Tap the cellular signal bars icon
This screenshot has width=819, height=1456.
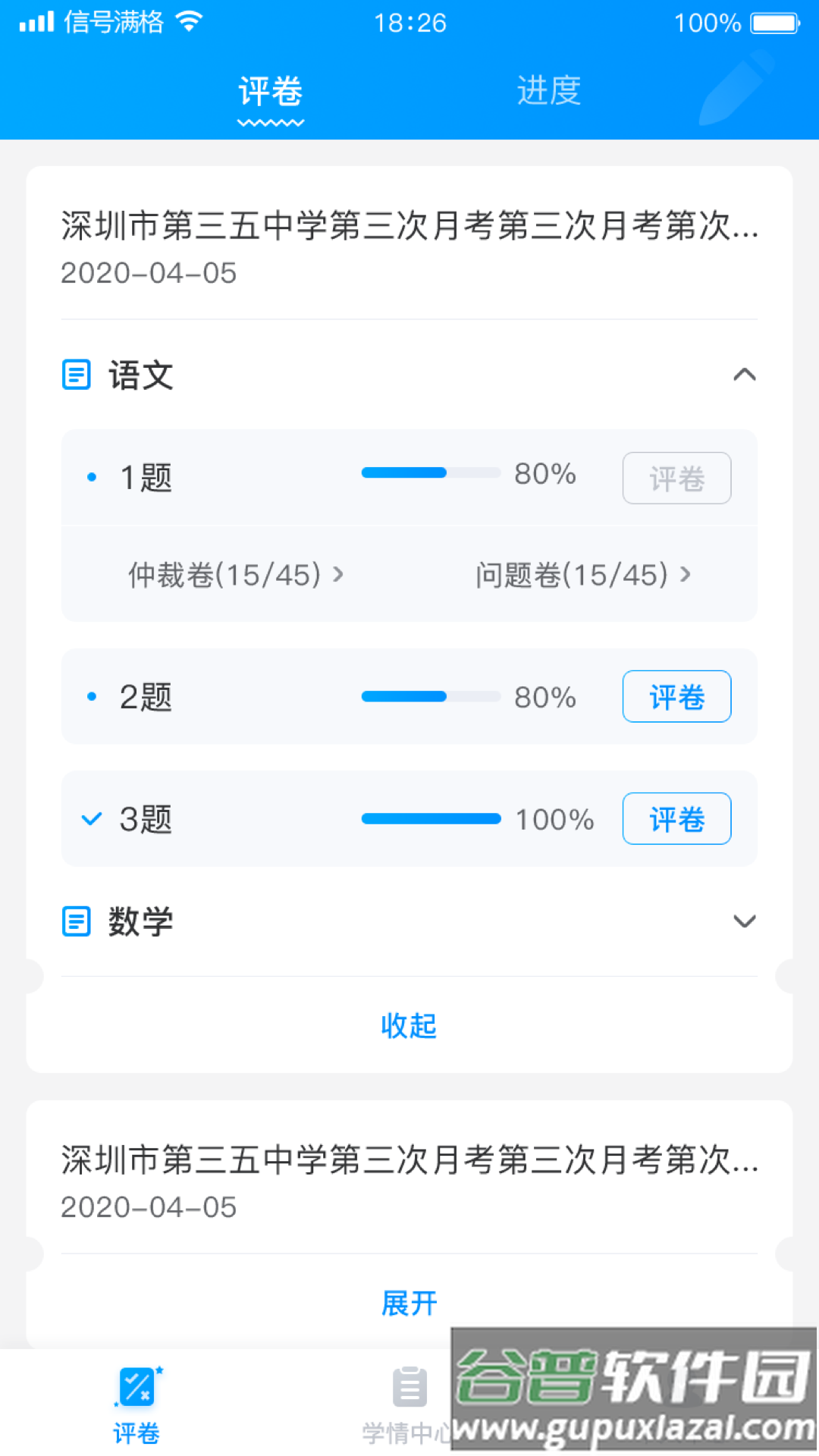click(x=36, y=21)
